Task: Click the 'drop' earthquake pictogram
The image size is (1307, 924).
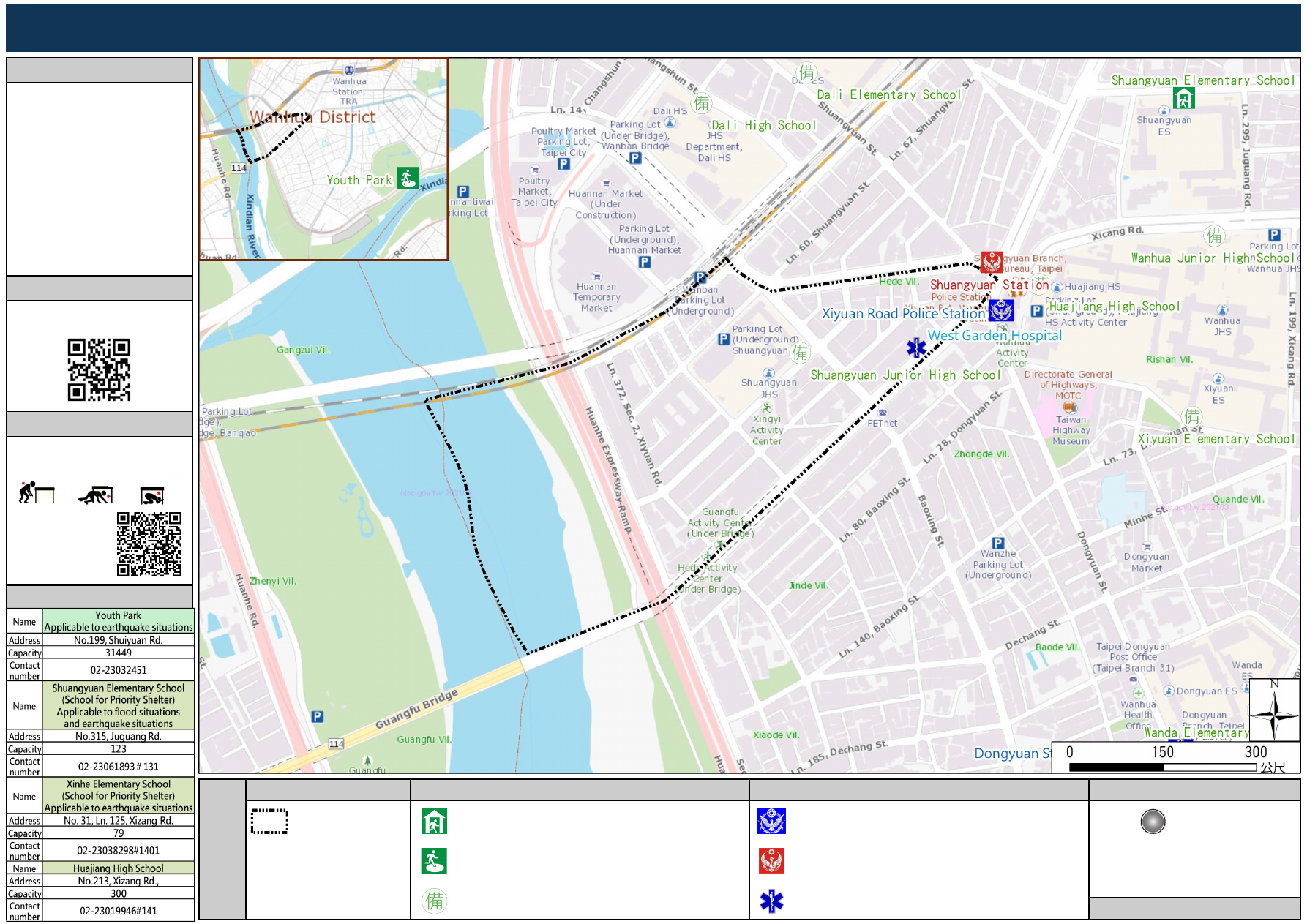Action: [37, 493]
